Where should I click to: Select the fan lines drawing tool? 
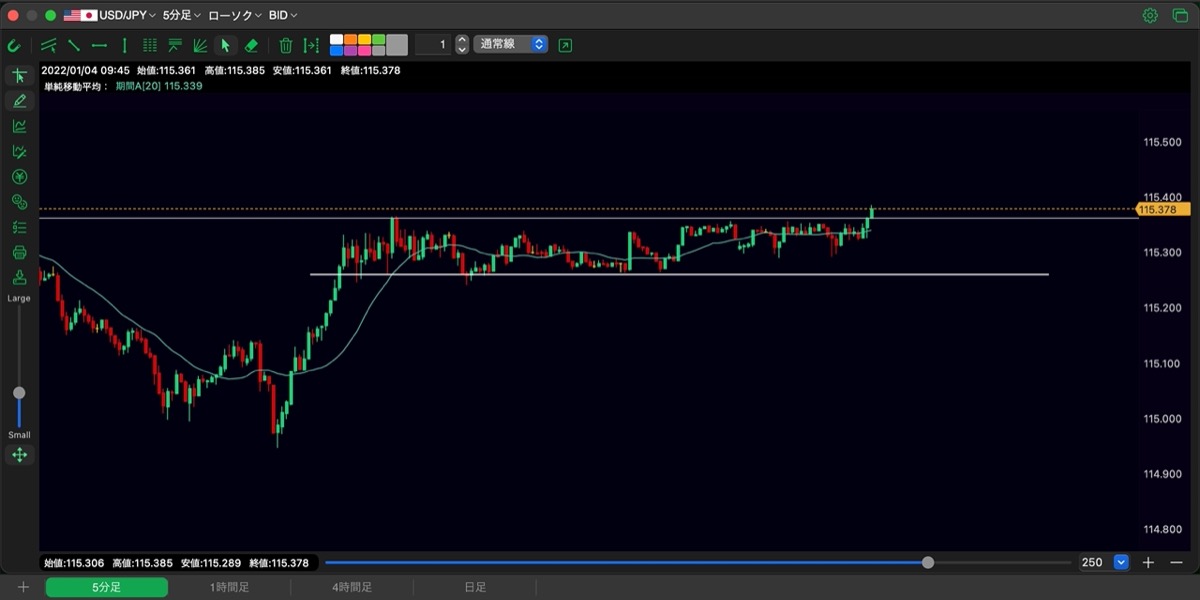tap(200, 45)
